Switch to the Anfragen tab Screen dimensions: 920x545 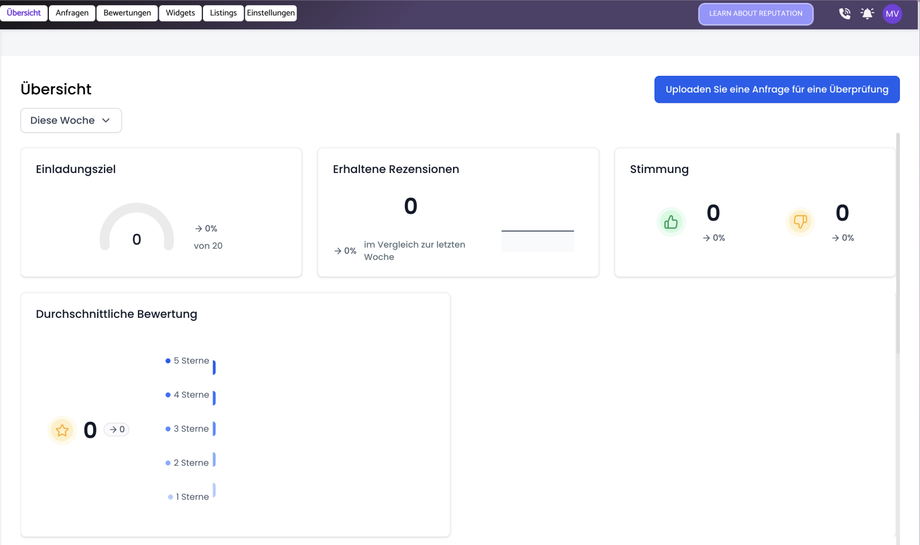pyautogui.click(x=72, y=13)
